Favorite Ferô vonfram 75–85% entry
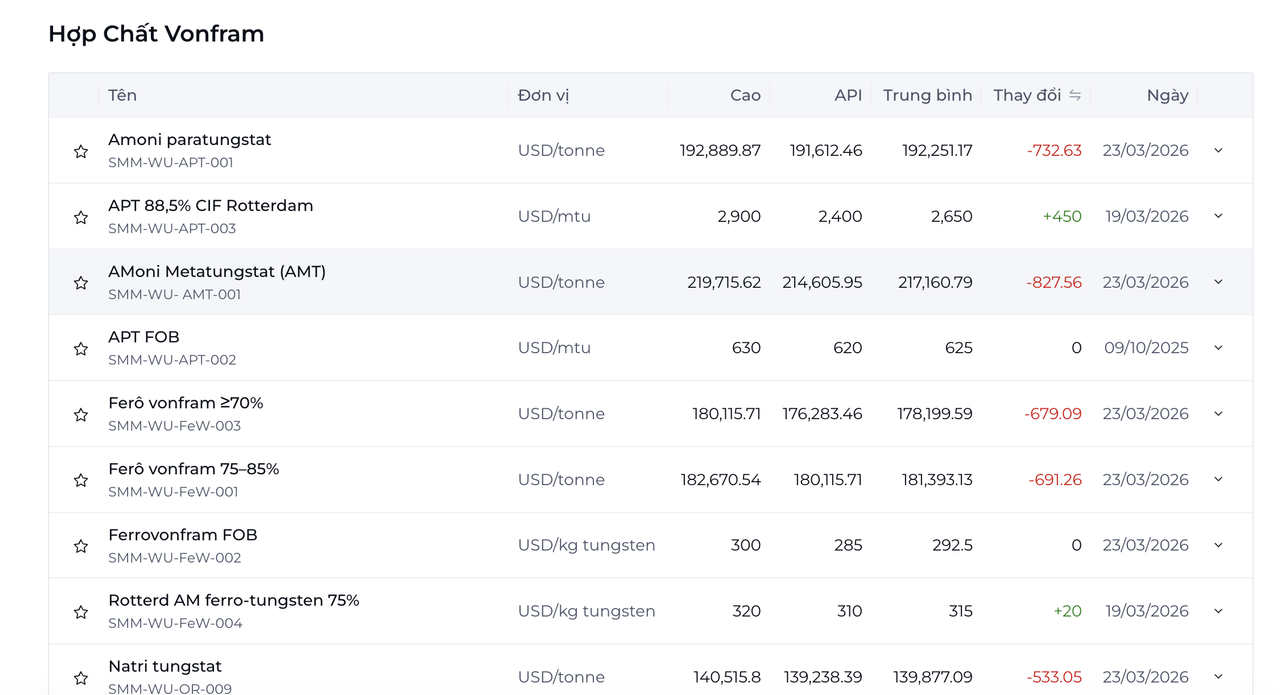The image size is (1280, 695). [81, 481]
